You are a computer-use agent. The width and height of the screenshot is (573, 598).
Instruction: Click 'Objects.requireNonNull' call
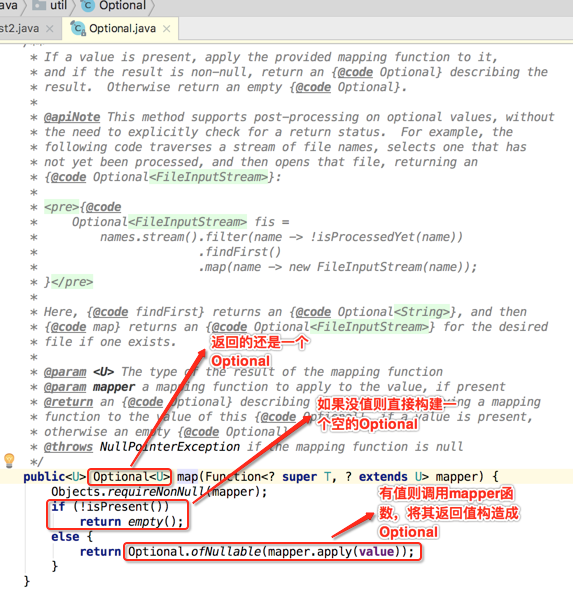(129, 492)
